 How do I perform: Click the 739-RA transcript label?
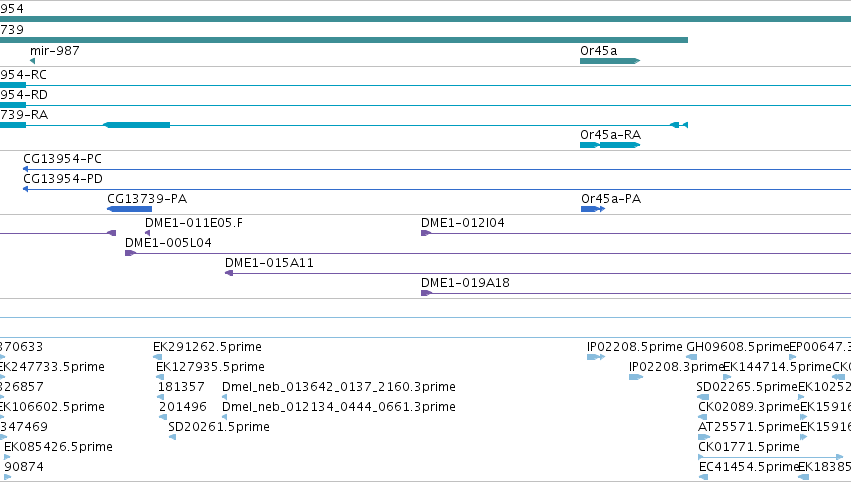(x=24, y=115)
